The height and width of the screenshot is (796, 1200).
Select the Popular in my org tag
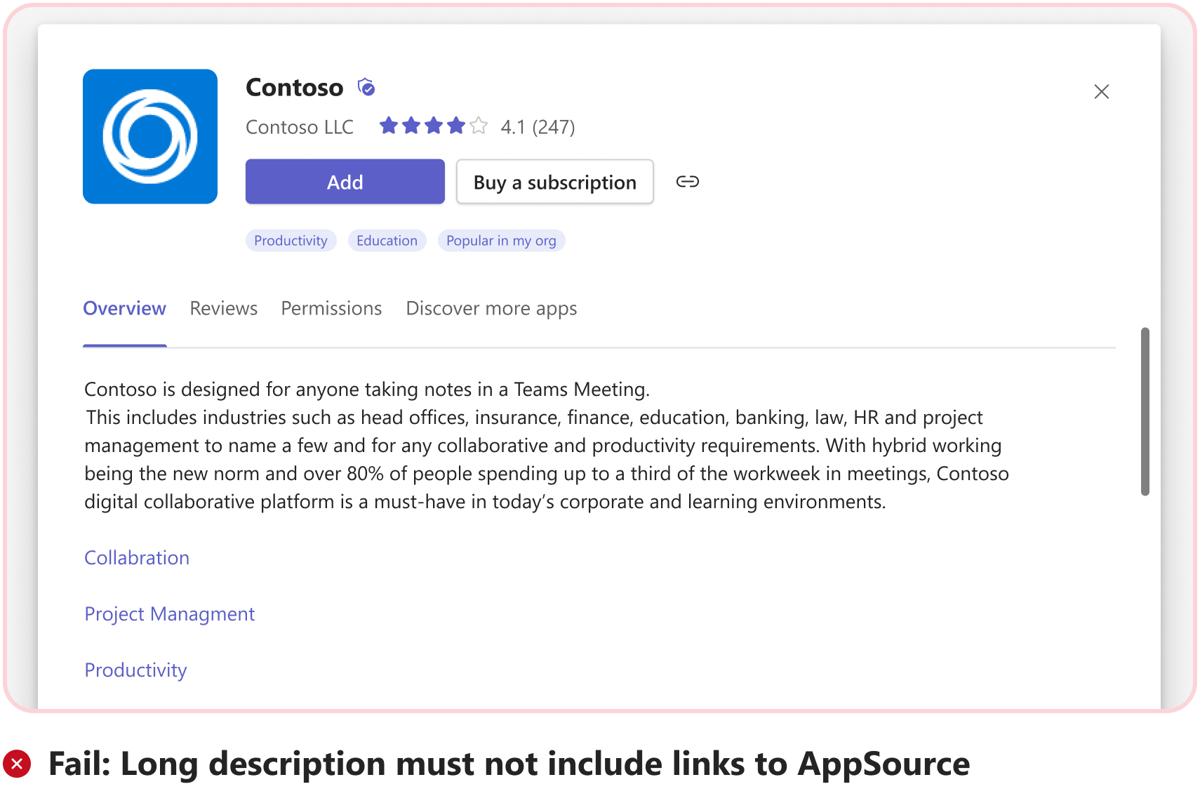501,240
